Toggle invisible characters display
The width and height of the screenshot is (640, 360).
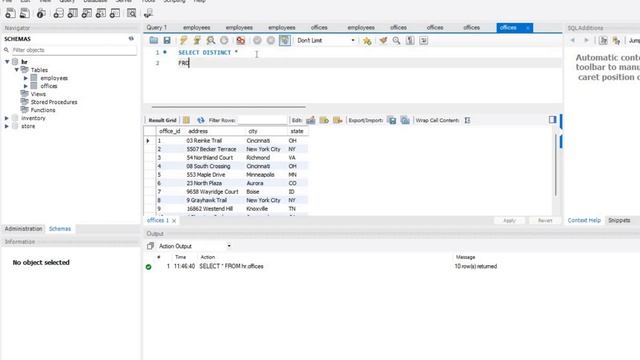coord(410,40)
